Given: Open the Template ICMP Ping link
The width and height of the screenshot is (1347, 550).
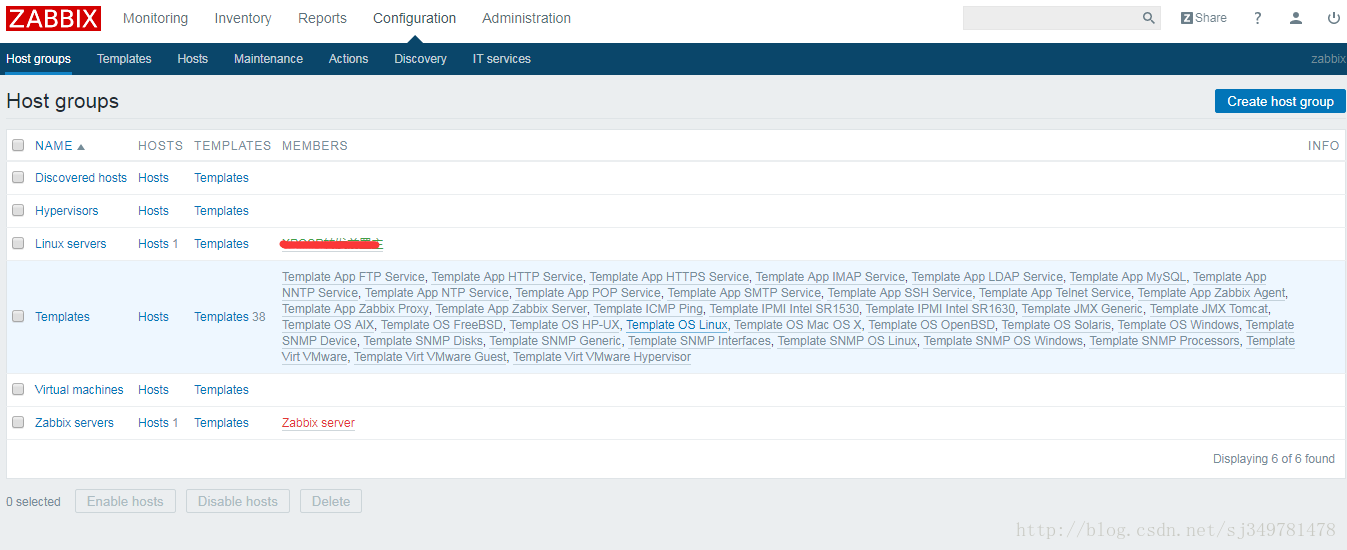Looking at the screenshot, I should 648,309.
